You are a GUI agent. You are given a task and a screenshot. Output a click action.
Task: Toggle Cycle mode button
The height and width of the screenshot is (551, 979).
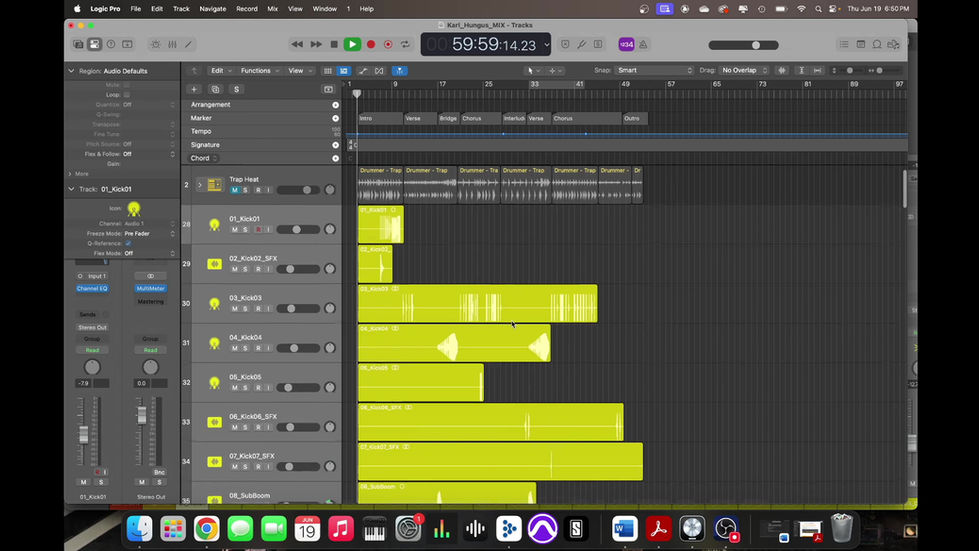coord(405,44)
